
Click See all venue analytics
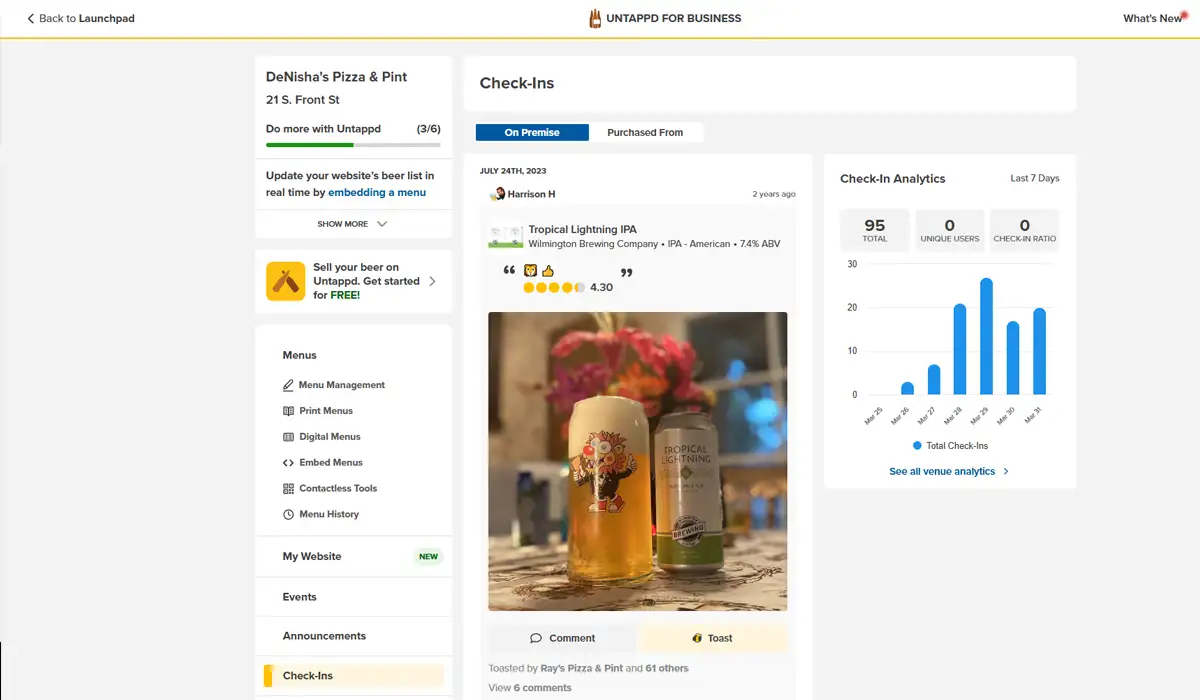tap(942, 470)
